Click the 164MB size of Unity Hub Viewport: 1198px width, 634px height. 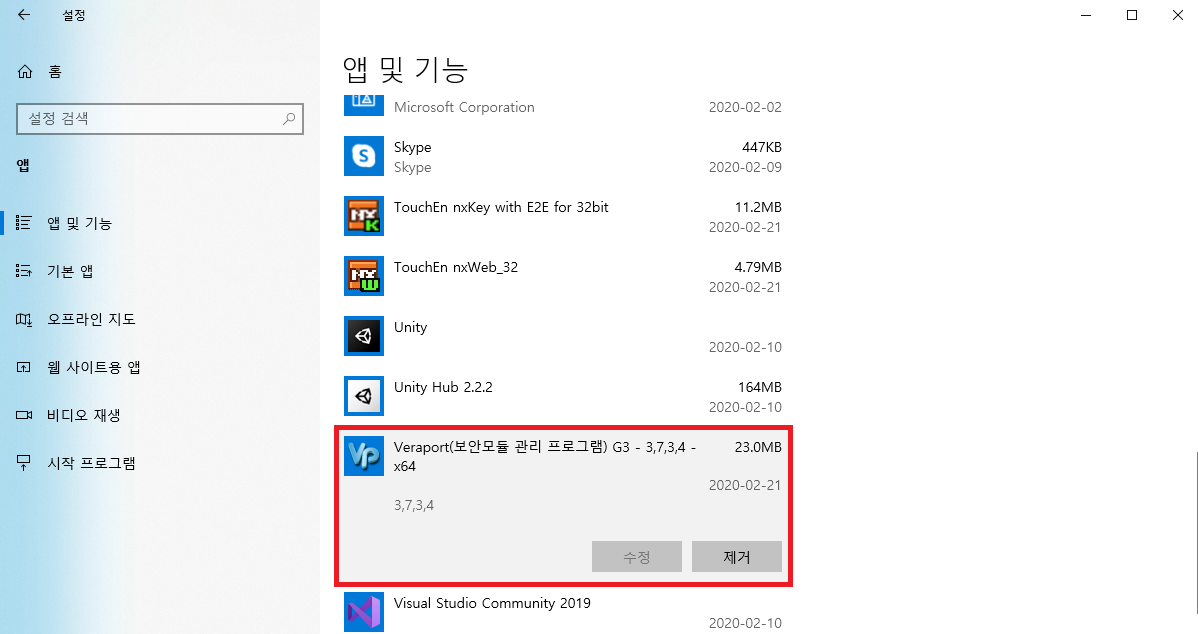click(x=759, y=387)
